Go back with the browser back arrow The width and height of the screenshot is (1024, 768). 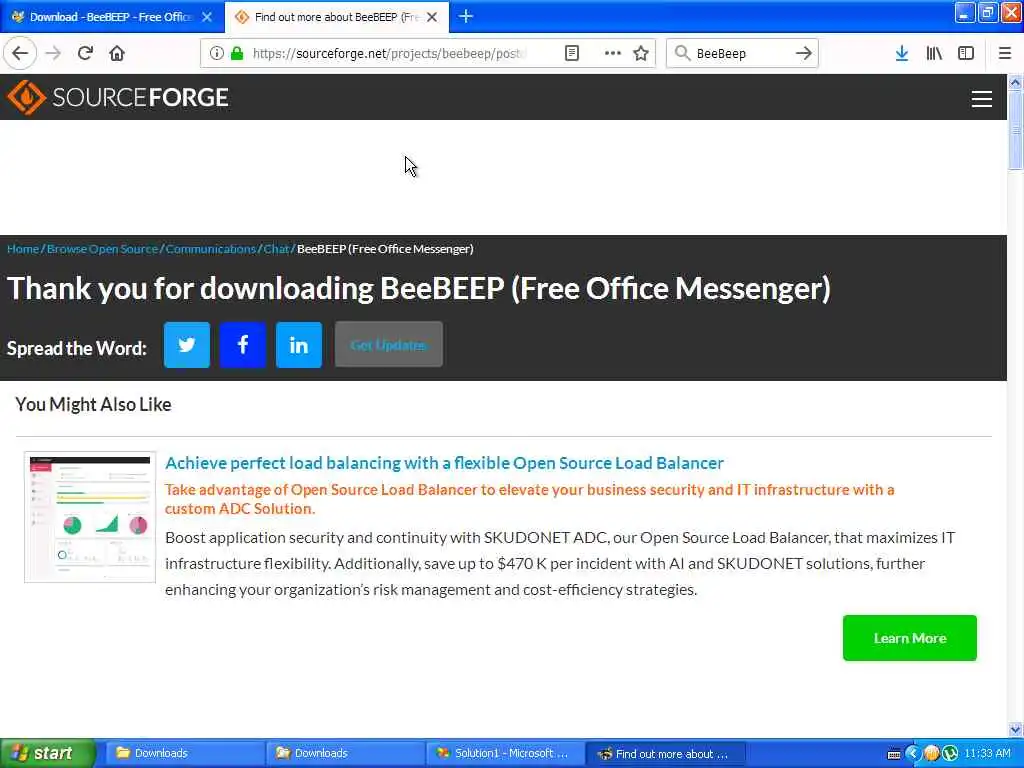(x=20, y=53)
